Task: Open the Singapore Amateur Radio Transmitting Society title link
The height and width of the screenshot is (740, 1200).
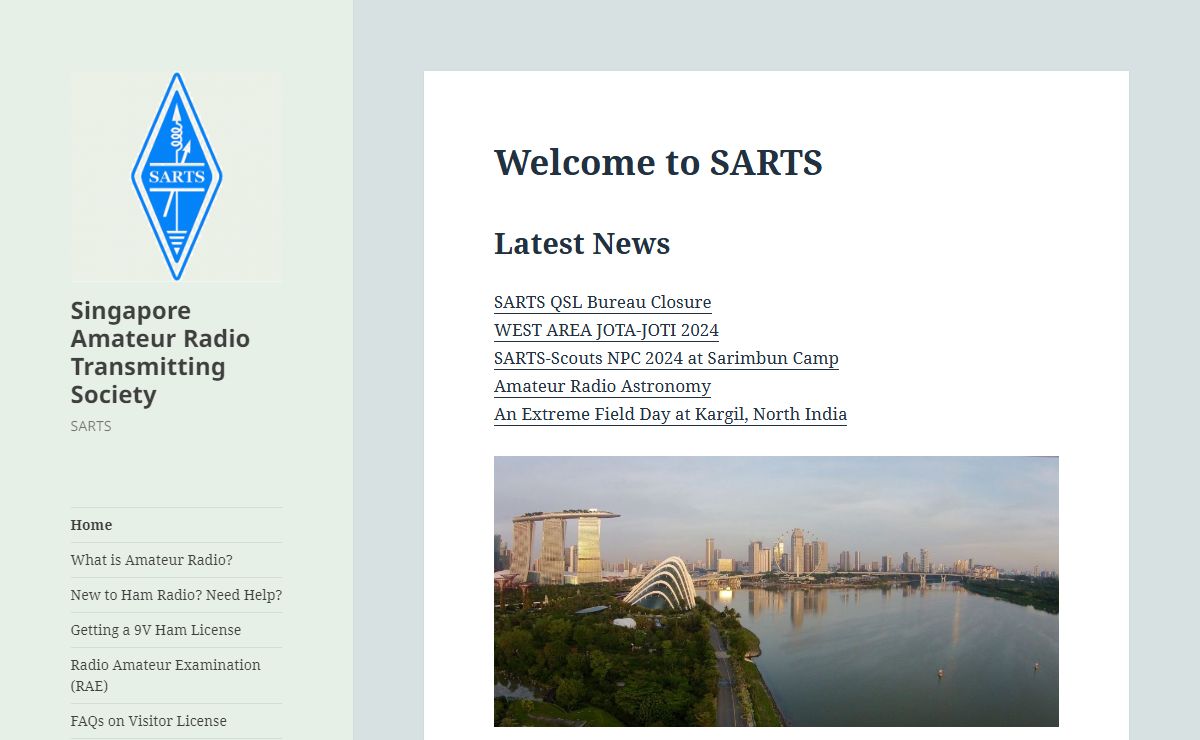Action: tap(160, 352)
